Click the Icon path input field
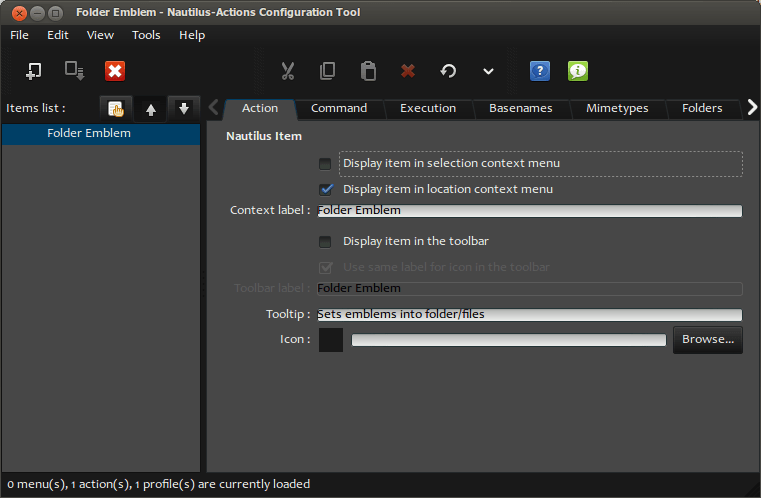This screenshot has height=498, width=761. pos(509,340)
